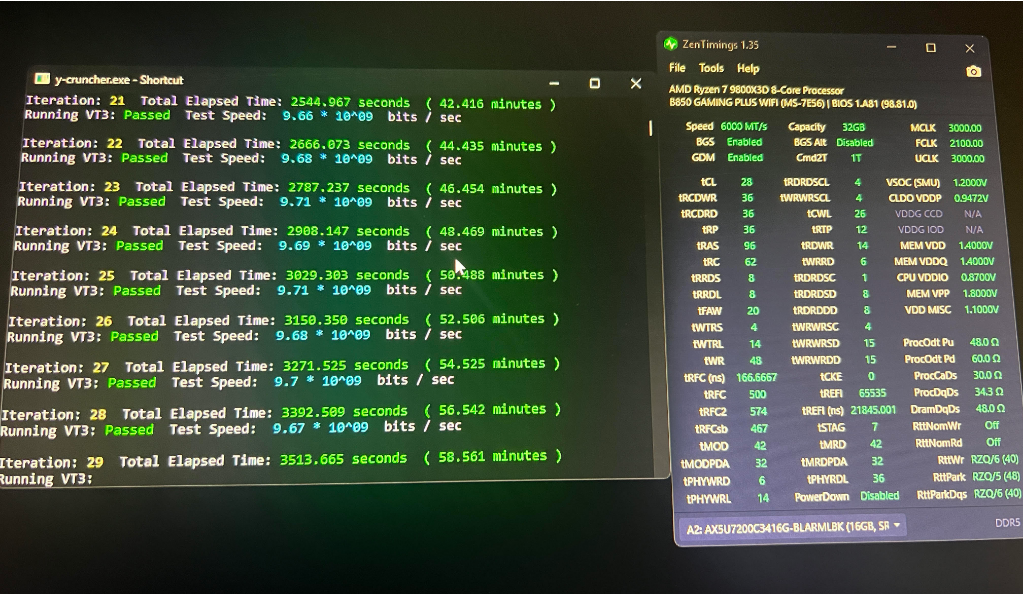Click the Capacity 32GB value

coord(853,127)
